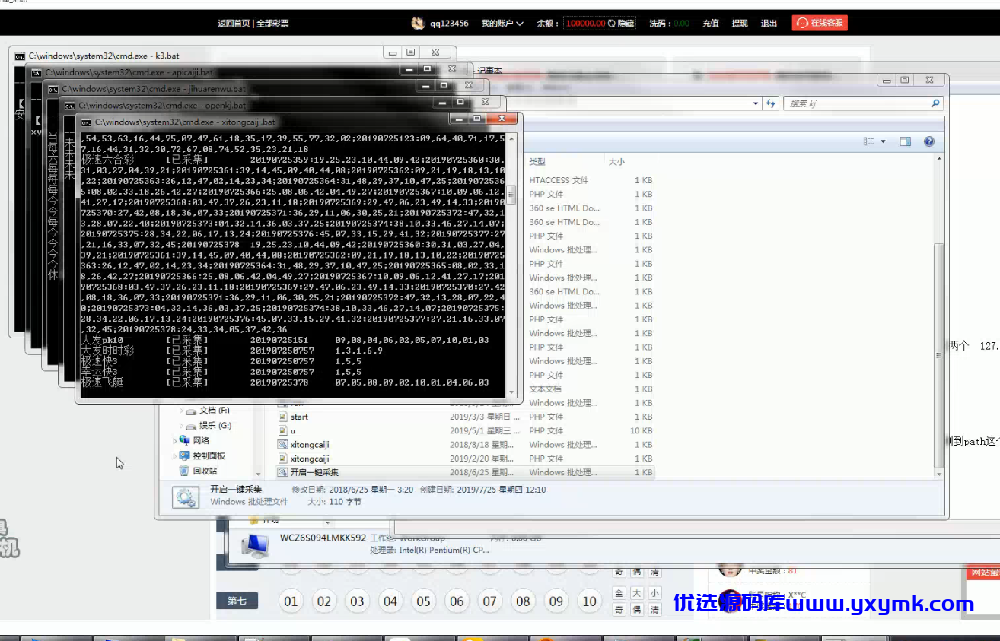This screenshot has width=1000, height=641.
Task: Toggle the Explorer preview pane icon
Action: tap(905, 142)
